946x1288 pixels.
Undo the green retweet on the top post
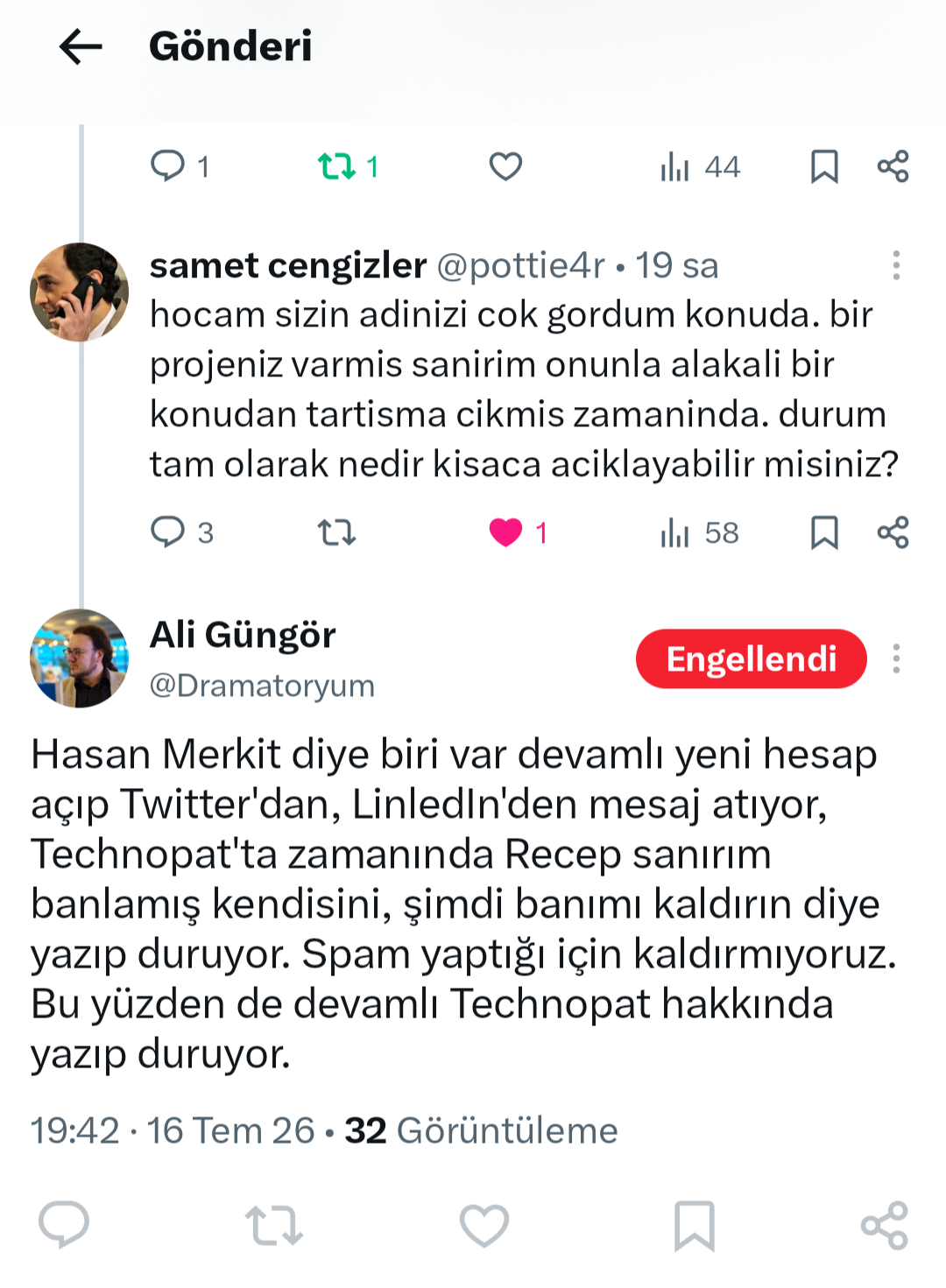coord(348,166)
